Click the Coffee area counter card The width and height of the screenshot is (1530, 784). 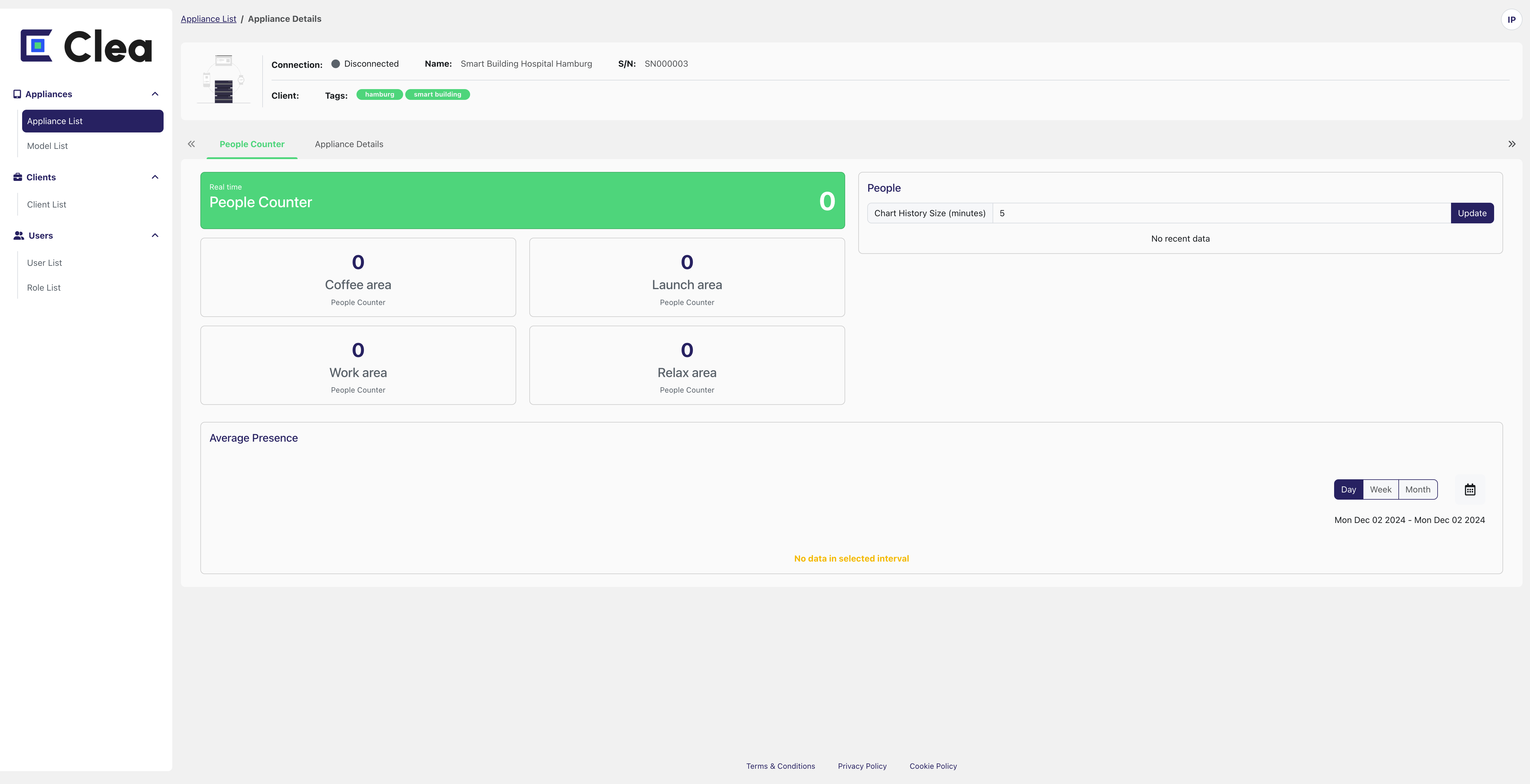(358, 277)
